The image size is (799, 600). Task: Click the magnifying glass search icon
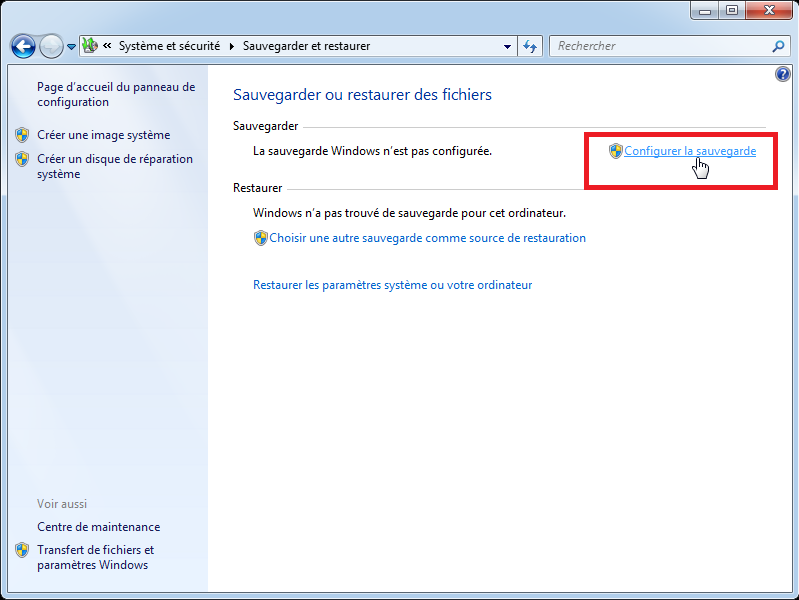click(778, 46)
